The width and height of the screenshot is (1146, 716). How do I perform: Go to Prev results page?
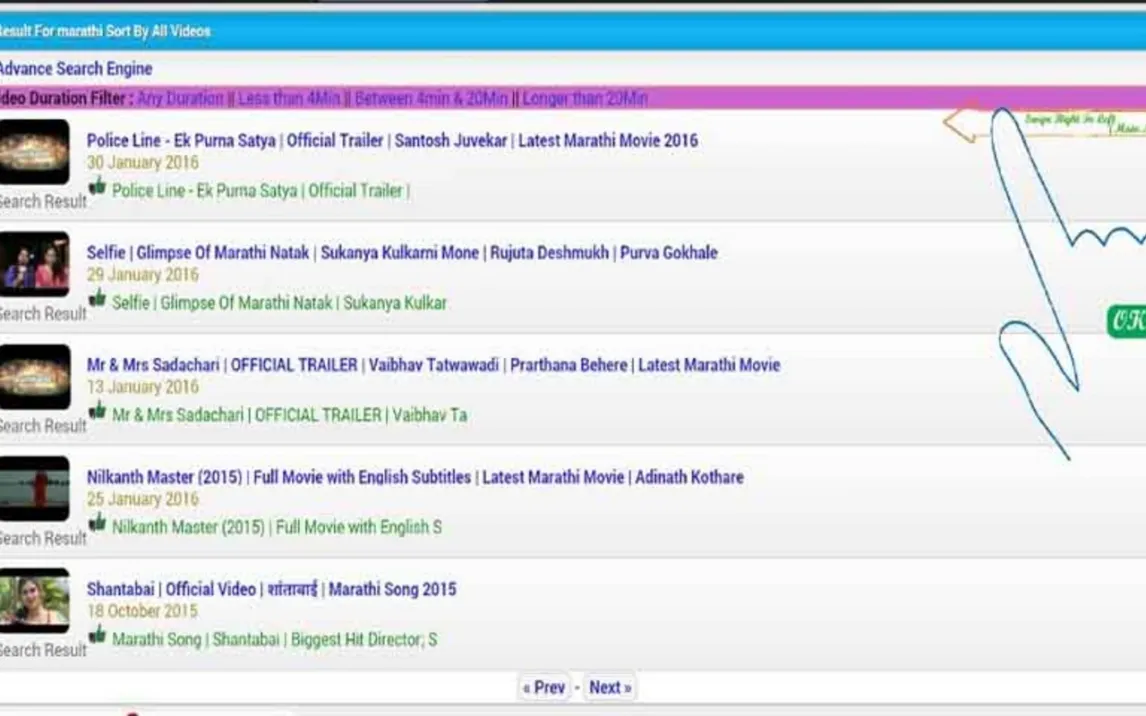[x=543, y=687]
